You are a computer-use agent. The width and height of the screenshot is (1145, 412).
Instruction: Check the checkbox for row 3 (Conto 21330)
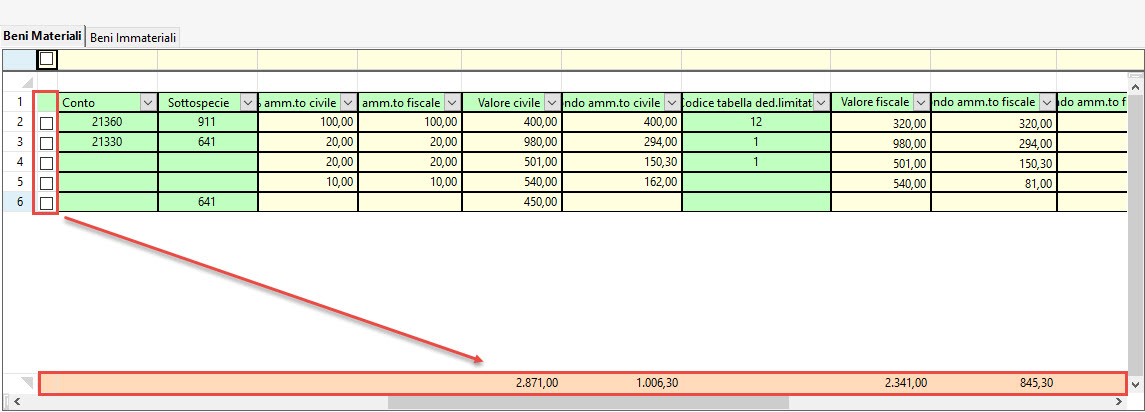pyautogui.click(x=47, y=142)
